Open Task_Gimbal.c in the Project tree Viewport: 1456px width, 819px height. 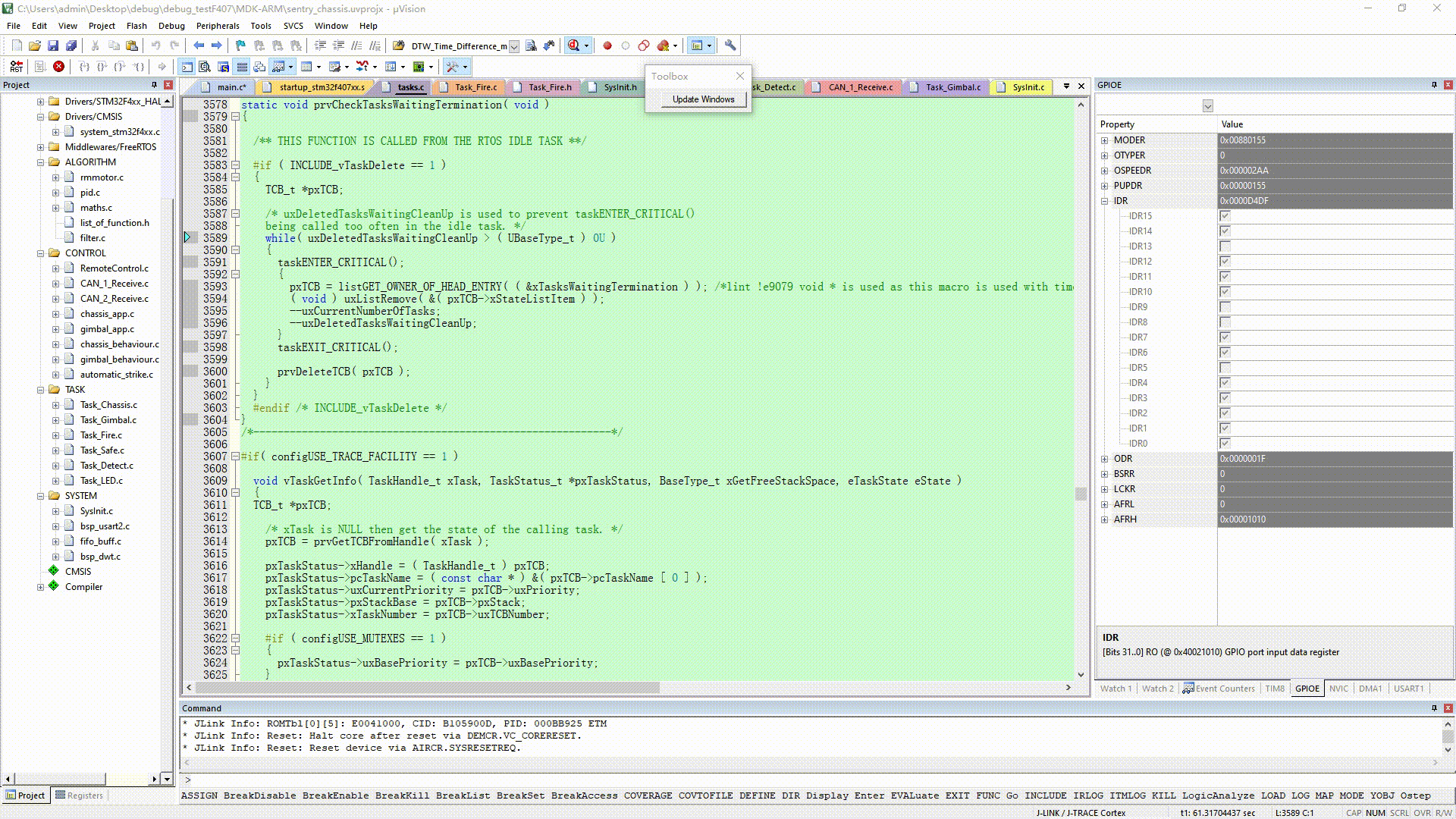(x=108, y=420)
